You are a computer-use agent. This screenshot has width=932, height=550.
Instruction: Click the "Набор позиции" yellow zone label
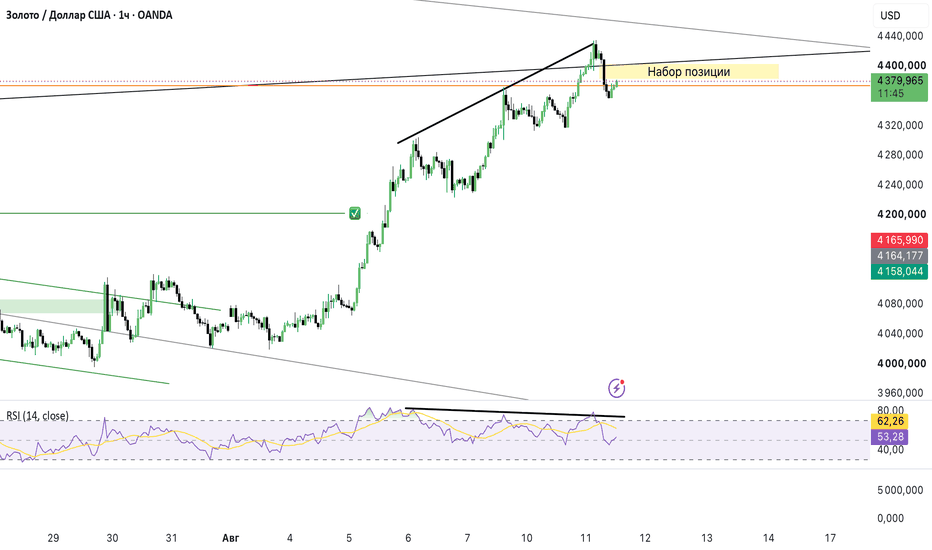tap(688, 72)
